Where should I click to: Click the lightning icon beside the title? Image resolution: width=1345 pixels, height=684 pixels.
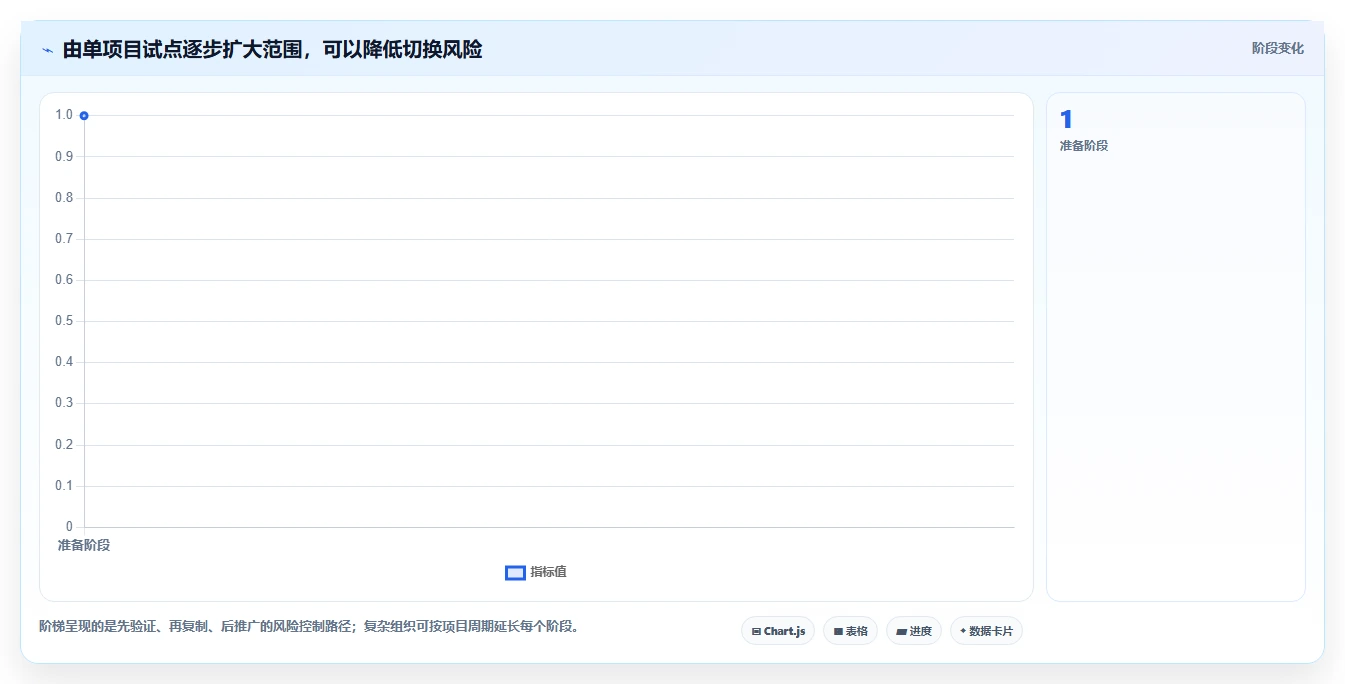(47, 50)
